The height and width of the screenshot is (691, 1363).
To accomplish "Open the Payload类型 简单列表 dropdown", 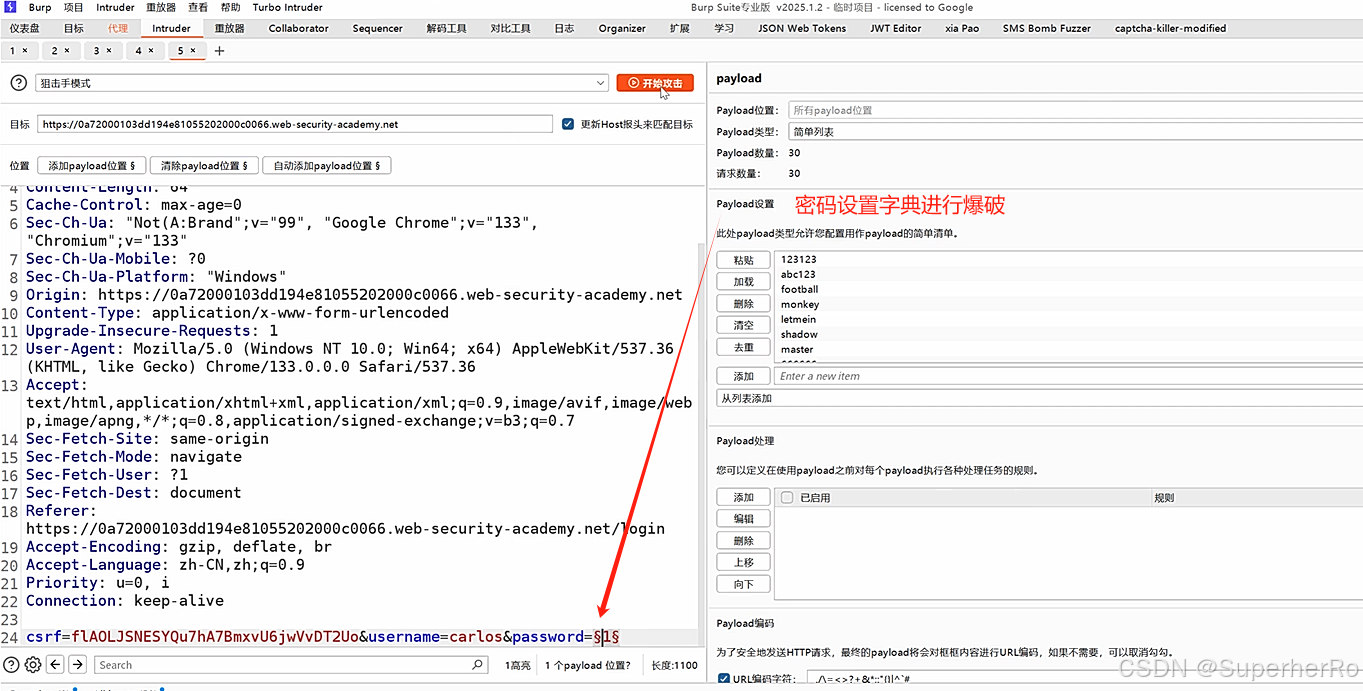I will tap(1075, 131).
